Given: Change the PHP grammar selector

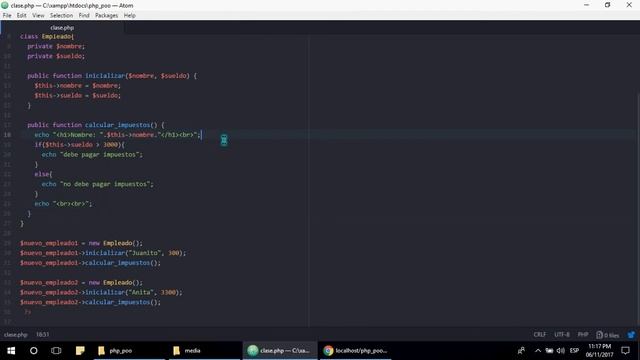Looking at the screenshot, I should coord(583,335).
